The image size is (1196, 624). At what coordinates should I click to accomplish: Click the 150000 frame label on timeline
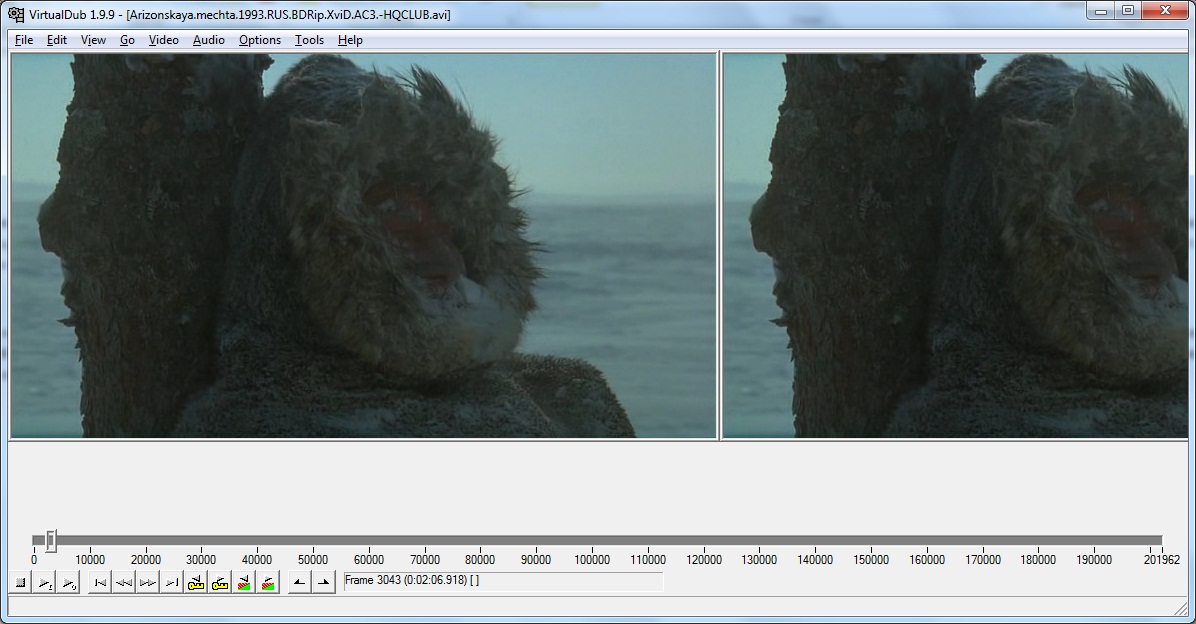tap(871, 559)
